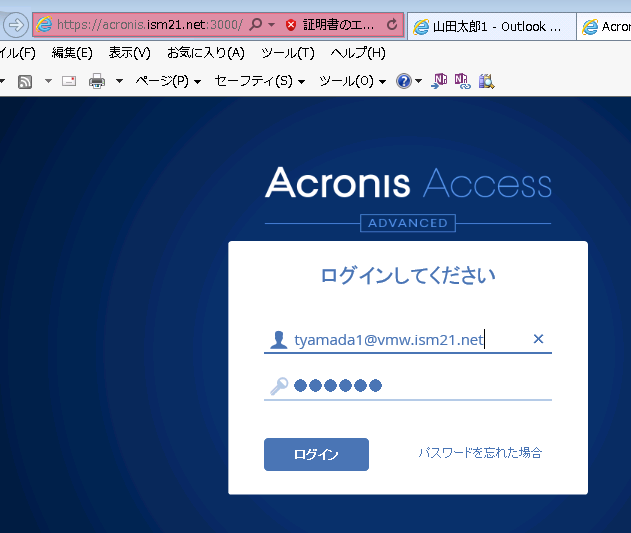Open the セーフティ(S) dropdown menu

point(259,81)
